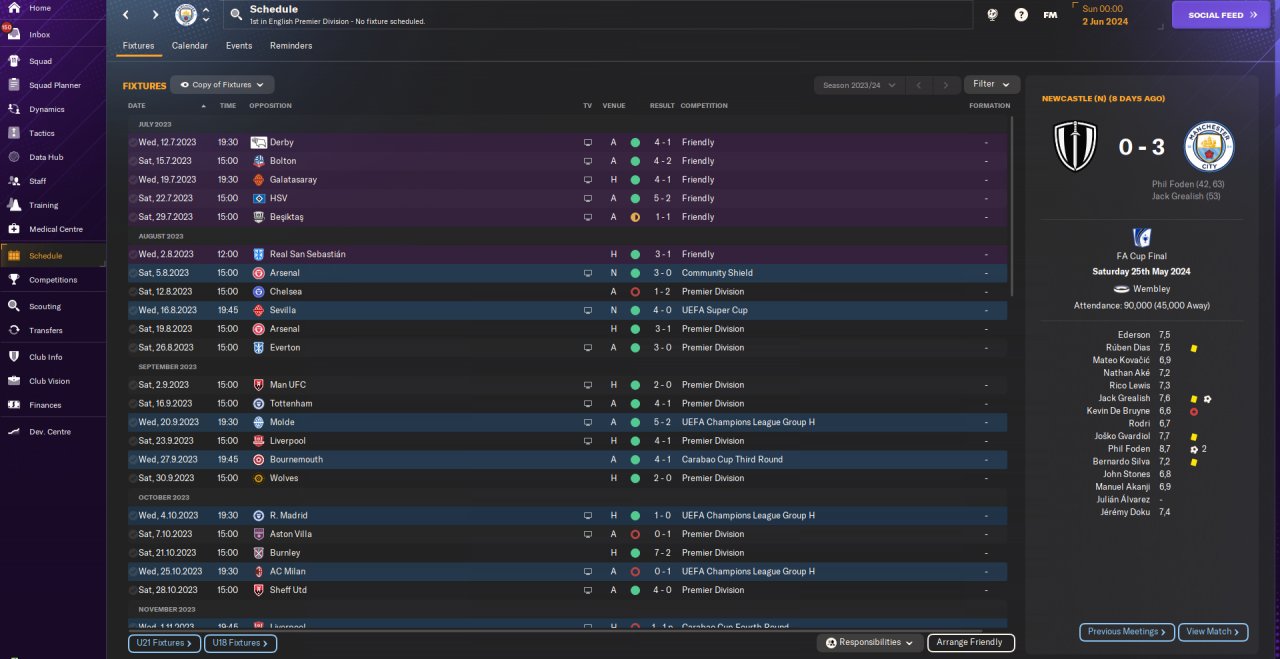
Task: Click the Manchester City badge in the top bar
Action: tap(186, 15)
